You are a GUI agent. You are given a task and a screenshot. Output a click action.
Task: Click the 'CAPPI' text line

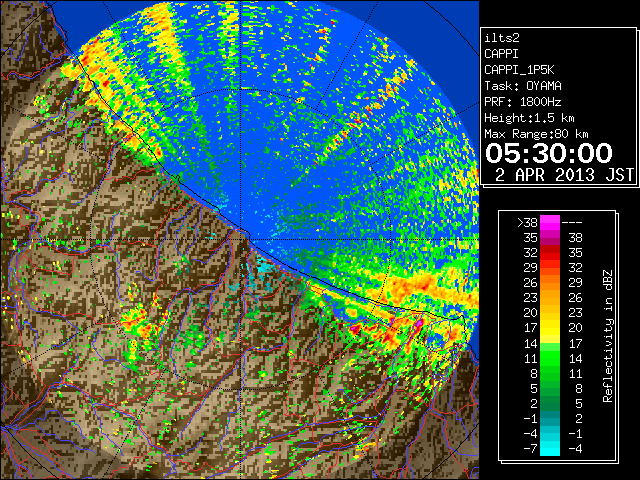[x=501, y=54]
